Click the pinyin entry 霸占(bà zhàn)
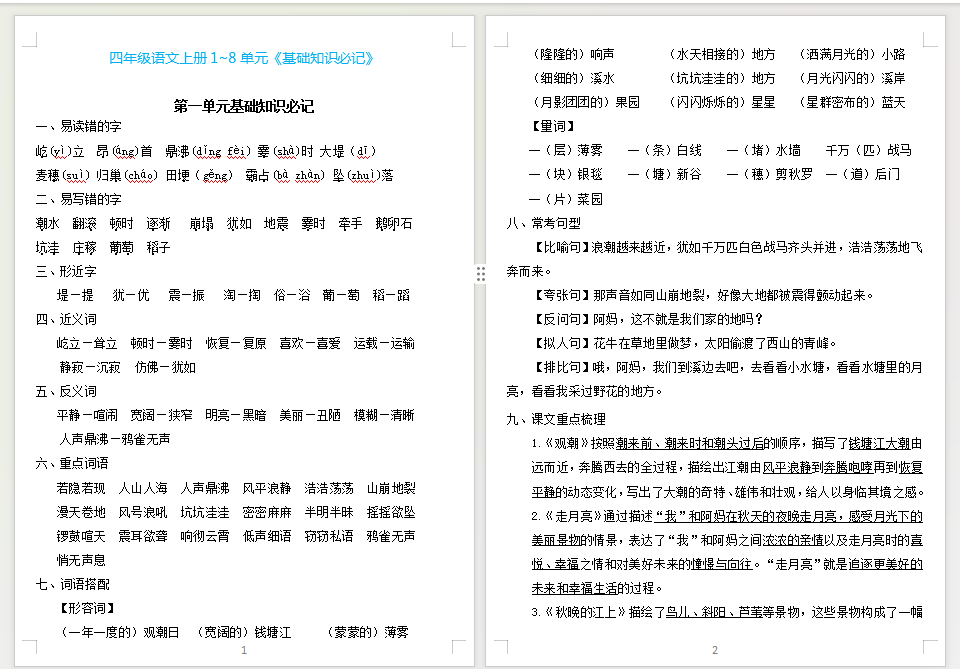 [x=285, y=175]
